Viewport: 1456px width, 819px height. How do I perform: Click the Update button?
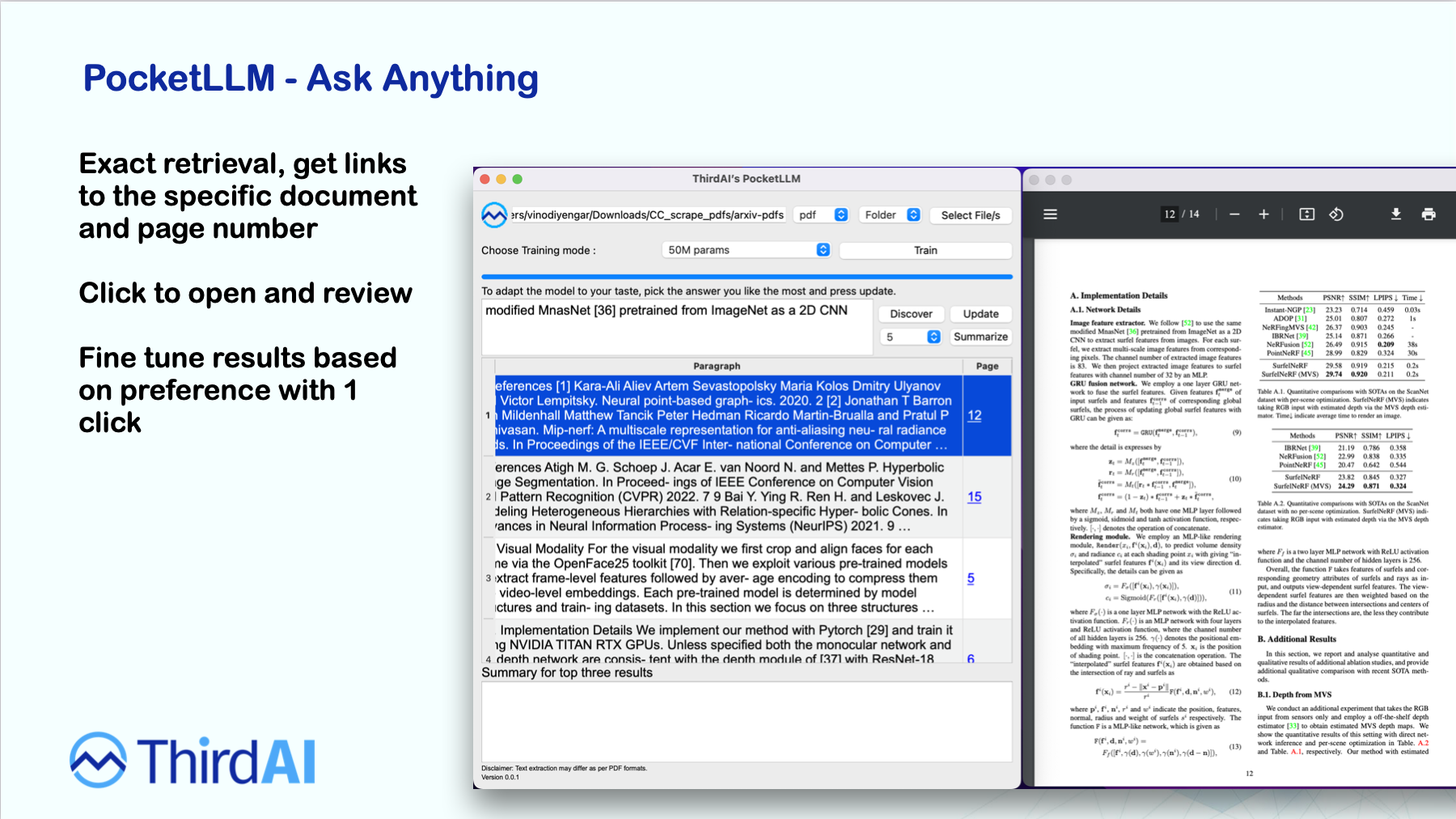(980, 314)
